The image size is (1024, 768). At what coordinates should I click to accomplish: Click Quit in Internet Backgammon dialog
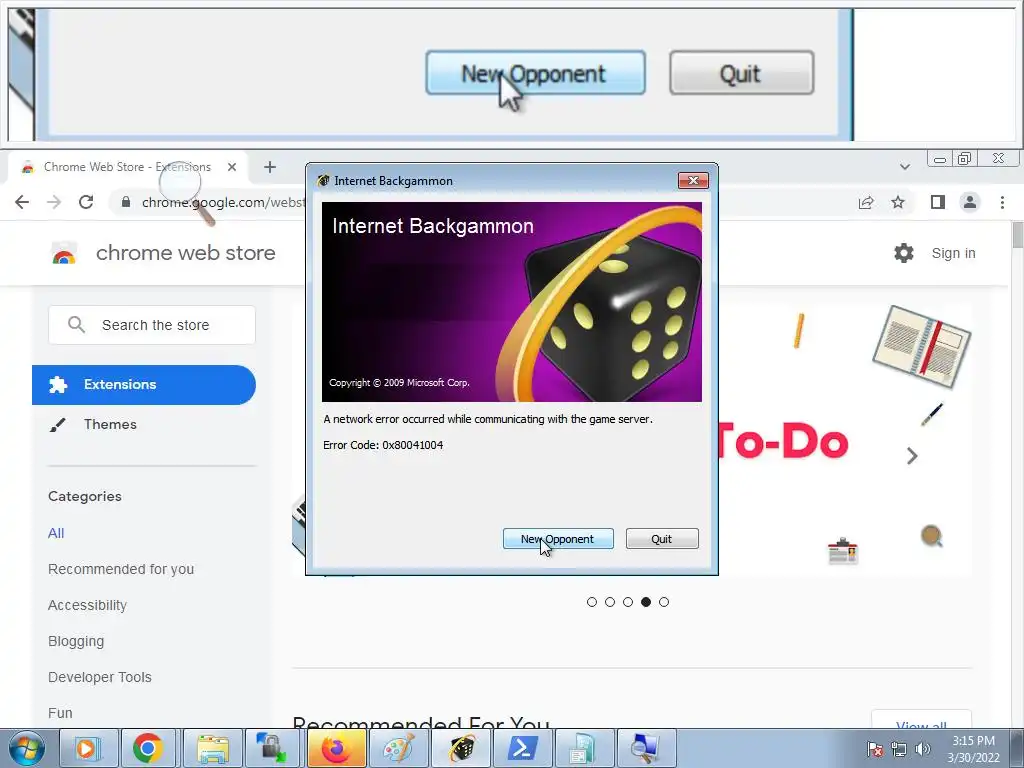tap(662, 539)
